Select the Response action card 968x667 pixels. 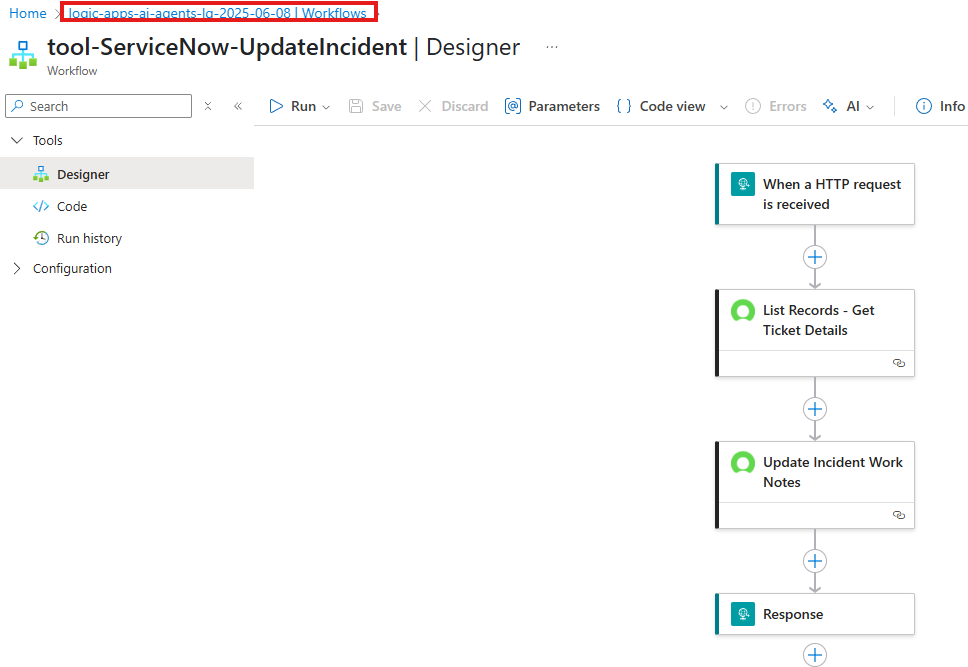(814, 614)
